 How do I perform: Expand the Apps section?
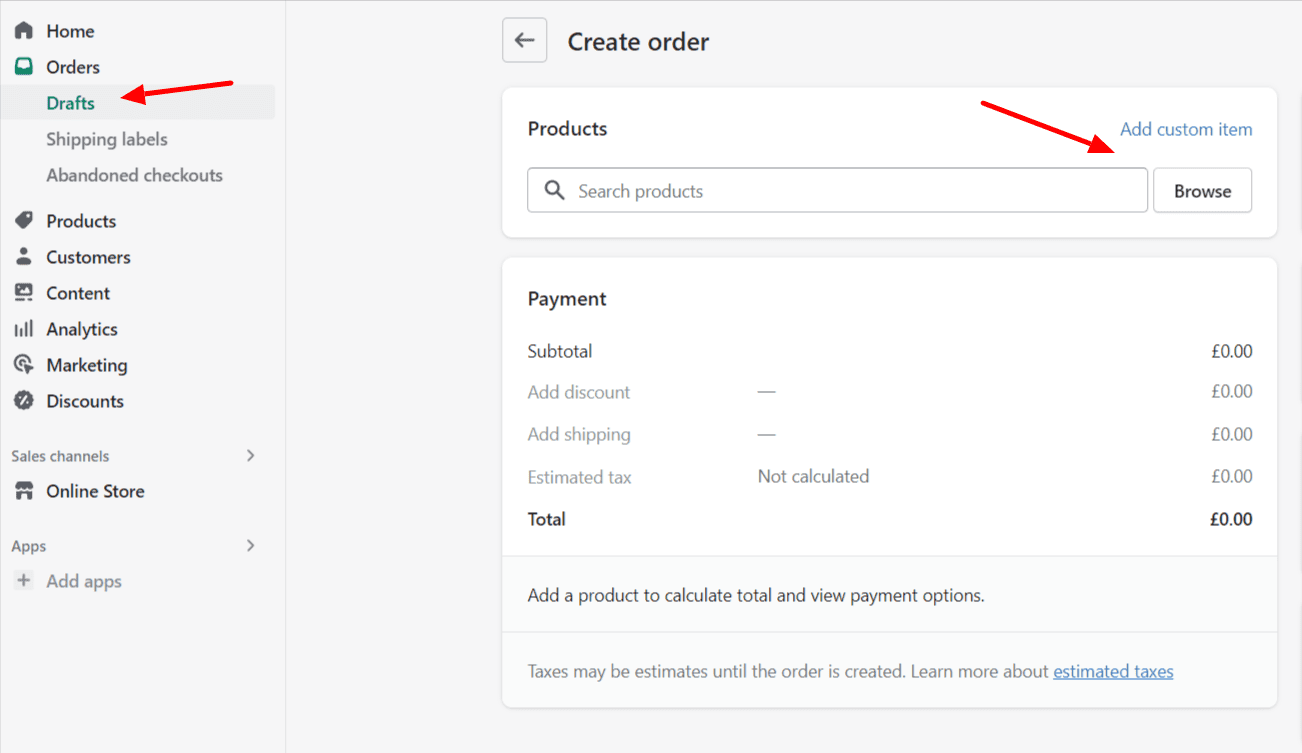click(250, 545)
